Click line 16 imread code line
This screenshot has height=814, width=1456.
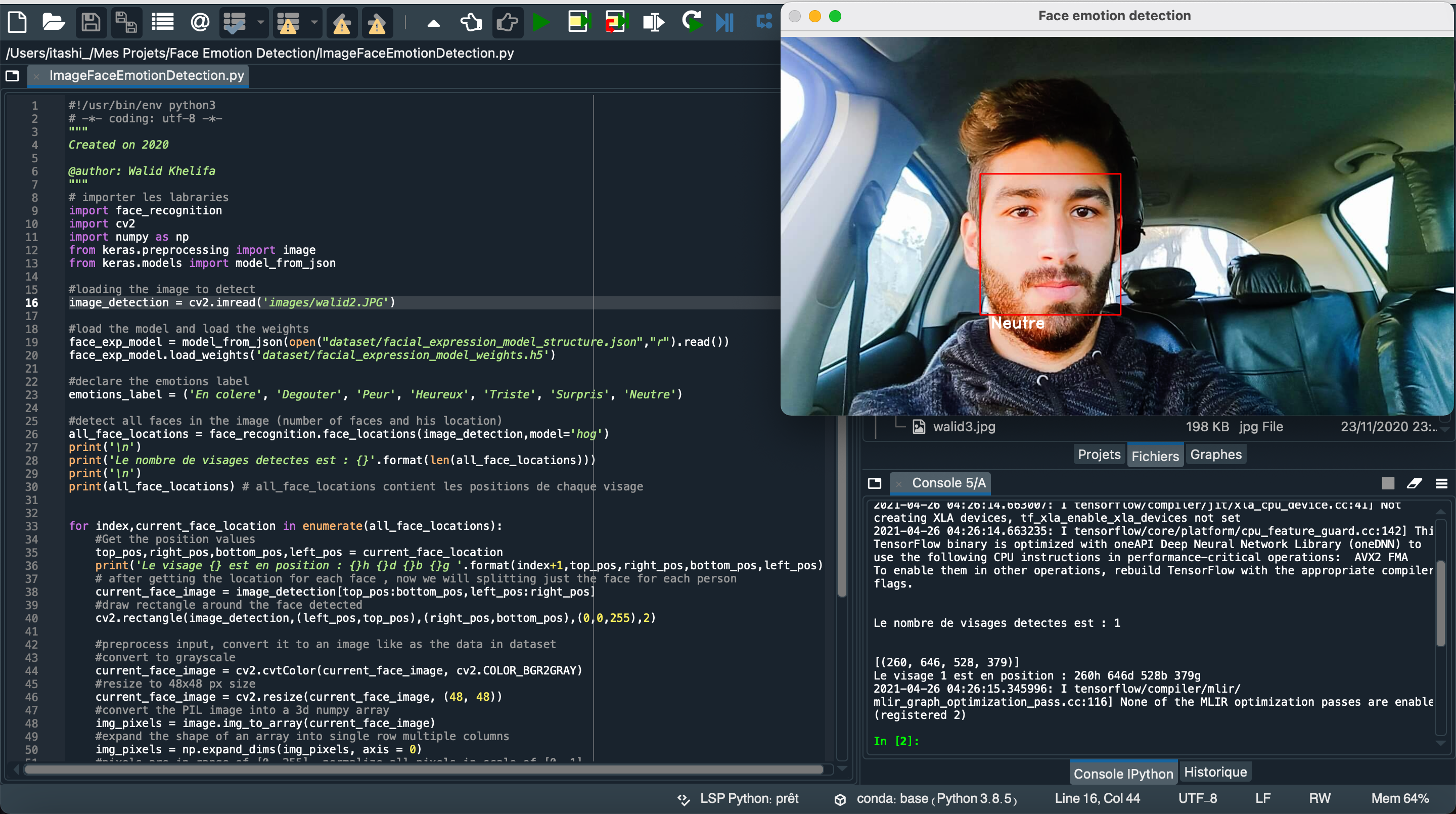232,302
